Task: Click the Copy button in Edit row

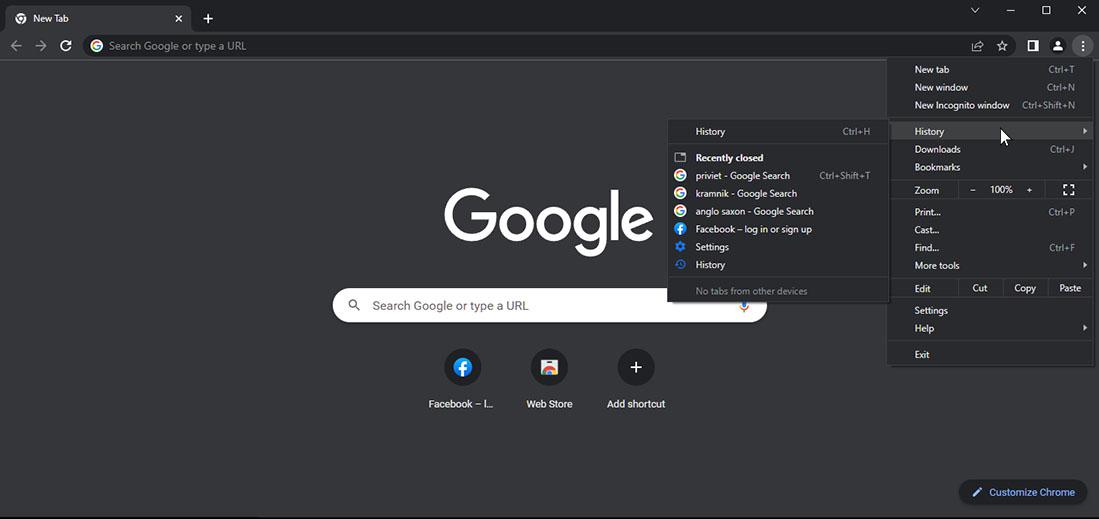Action: (x=1025, y=288)
